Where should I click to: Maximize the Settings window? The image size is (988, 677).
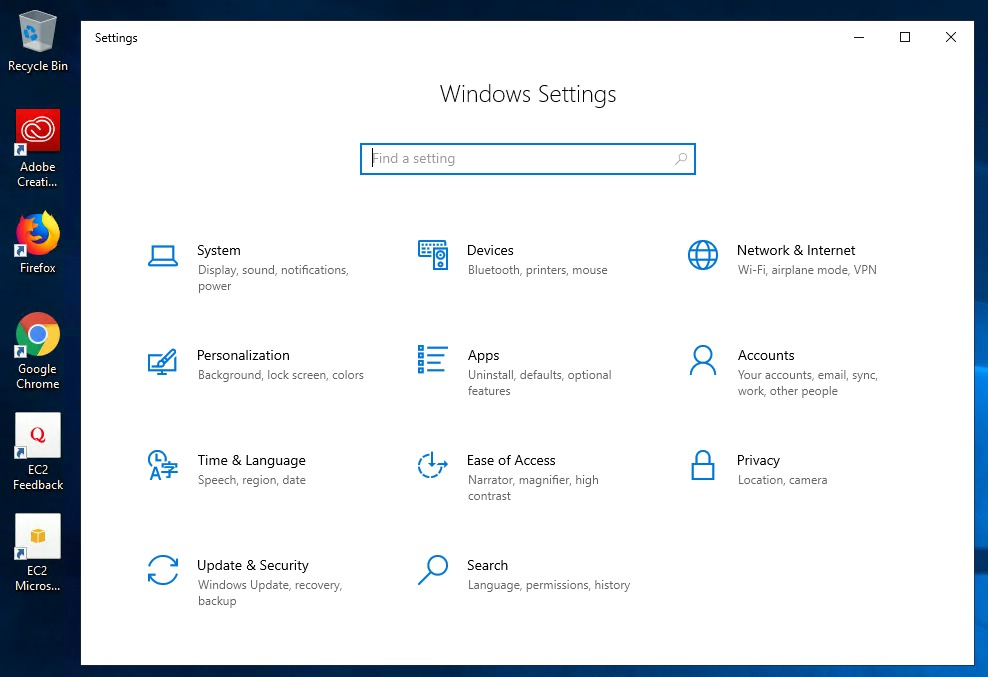point(905,37)
